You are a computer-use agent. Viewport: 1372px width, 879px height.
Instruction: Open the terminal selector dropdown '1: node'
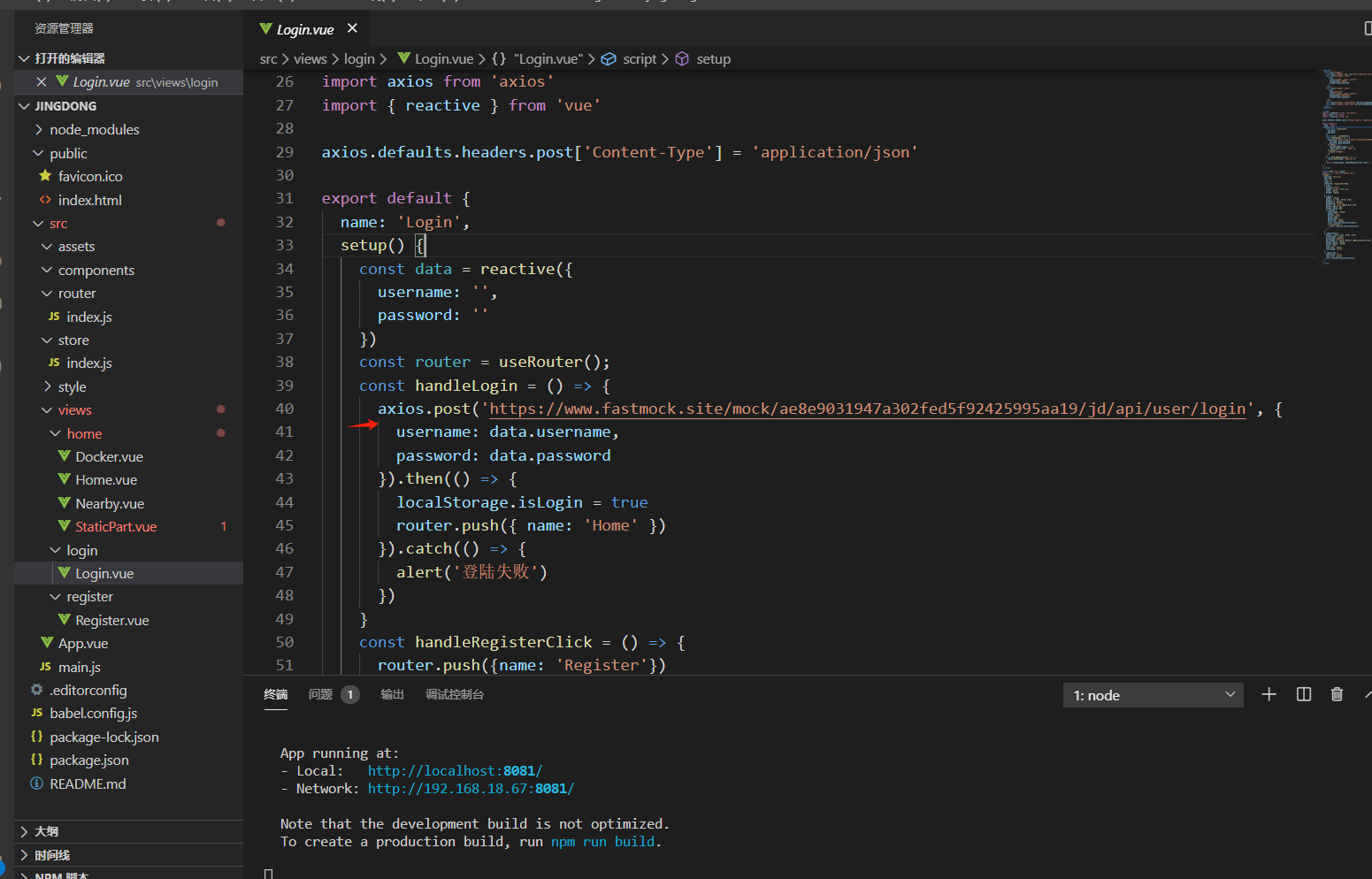coord(1152,696)
